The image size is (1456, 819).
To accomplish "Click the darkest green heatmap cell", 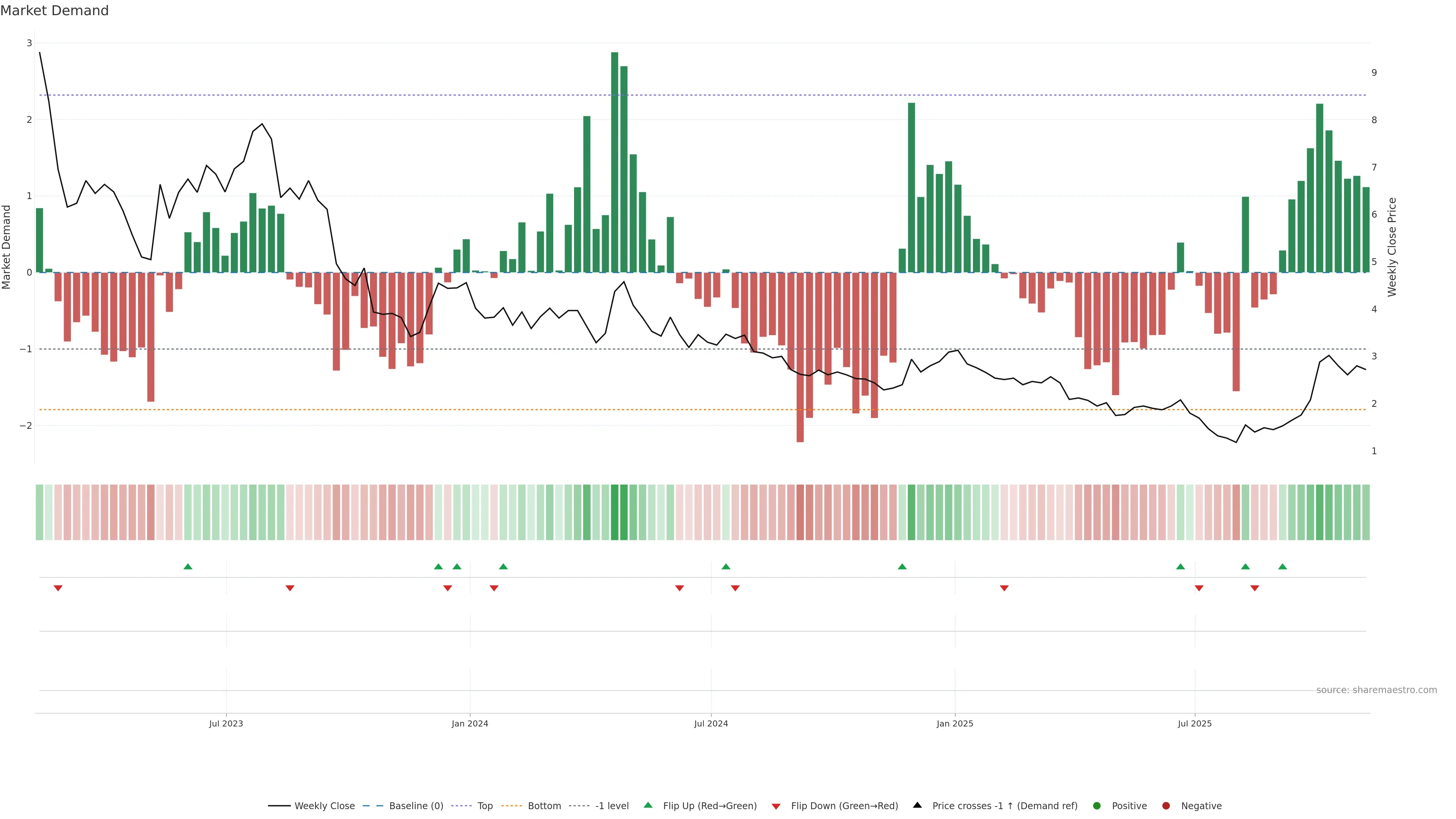I will point(614,512).
